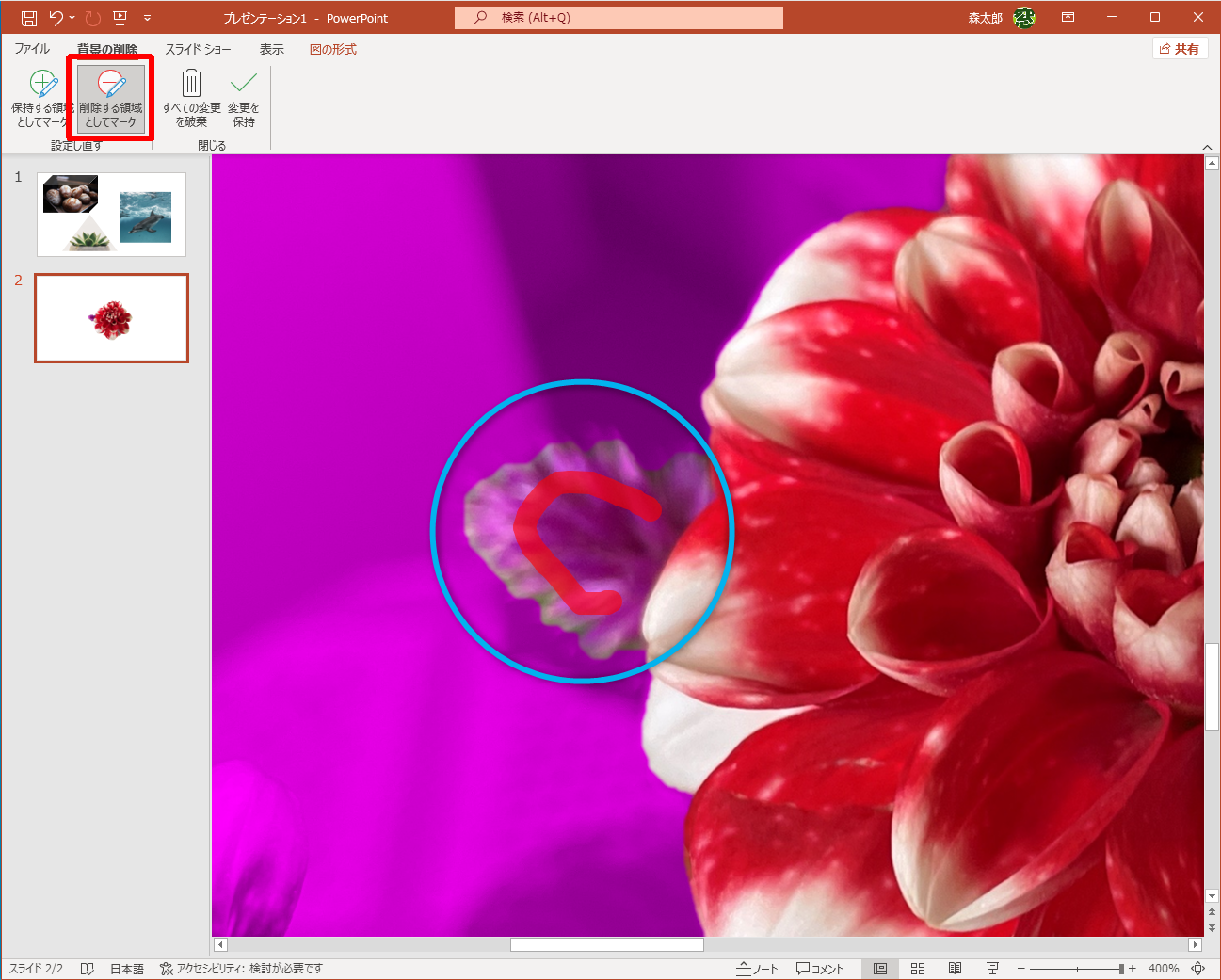1221x980 pixels.
Task: Choose 保持する領域としてマーク tool
Action: click(x=41, y=99)
